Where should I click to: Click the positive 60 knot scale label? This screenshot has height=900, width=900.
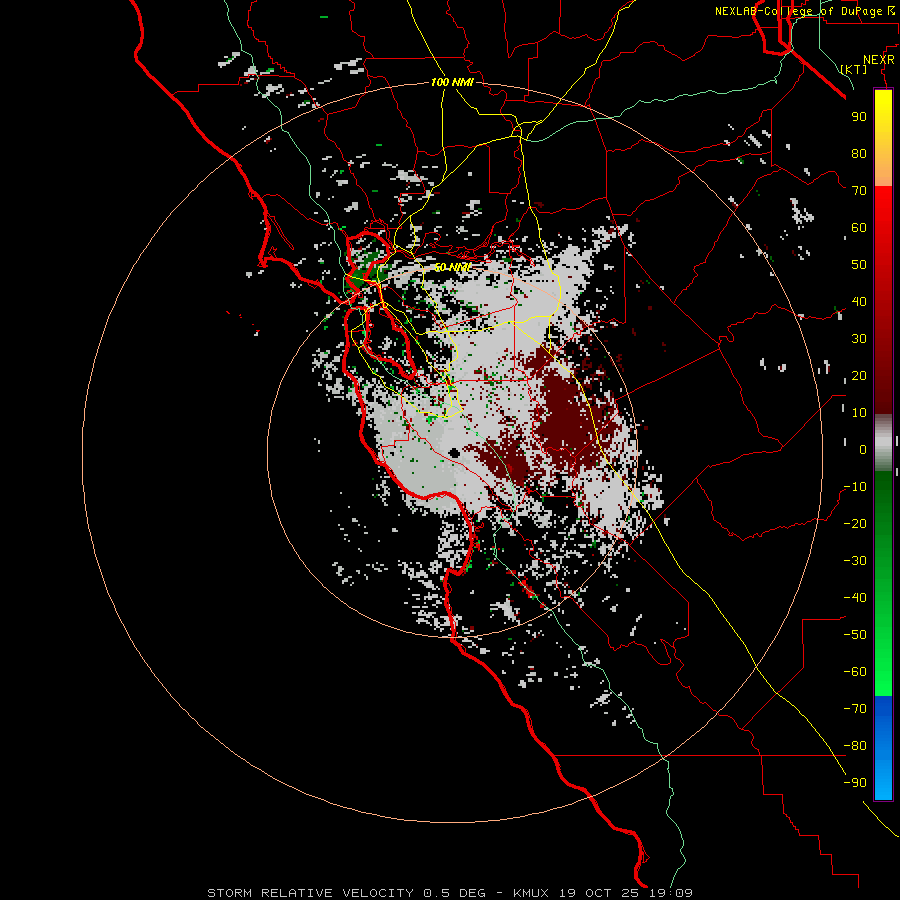point(859,227)
